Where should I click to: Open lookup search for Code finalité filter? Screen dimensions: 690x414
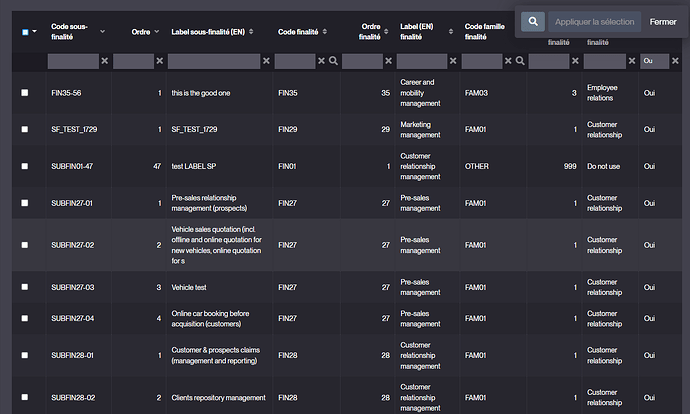click(x=333, y=61)
